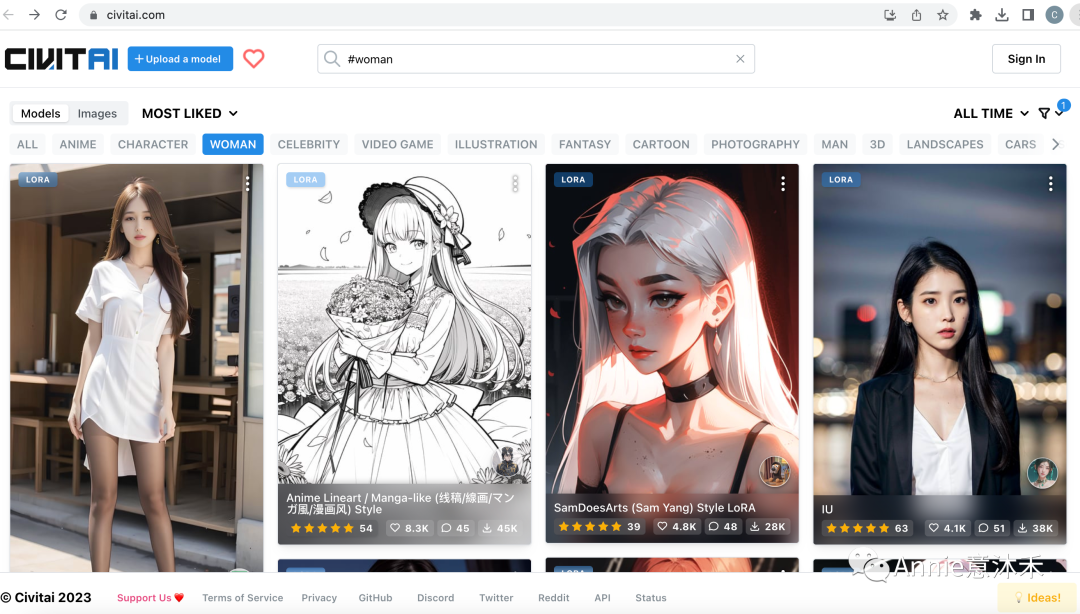This screenshot has height=614, width=1080.
Task: Select the 3D category tag
Action: (x=878, y=144)
